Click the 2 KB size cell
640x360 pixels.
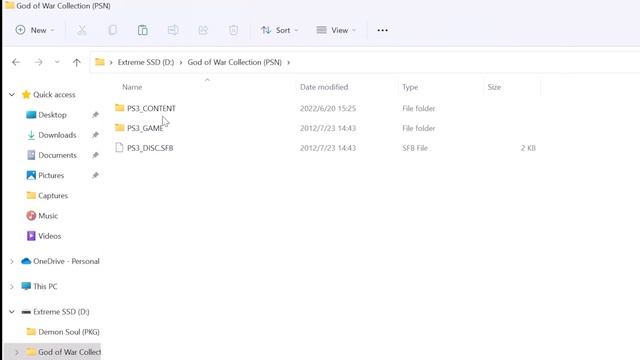528,148
